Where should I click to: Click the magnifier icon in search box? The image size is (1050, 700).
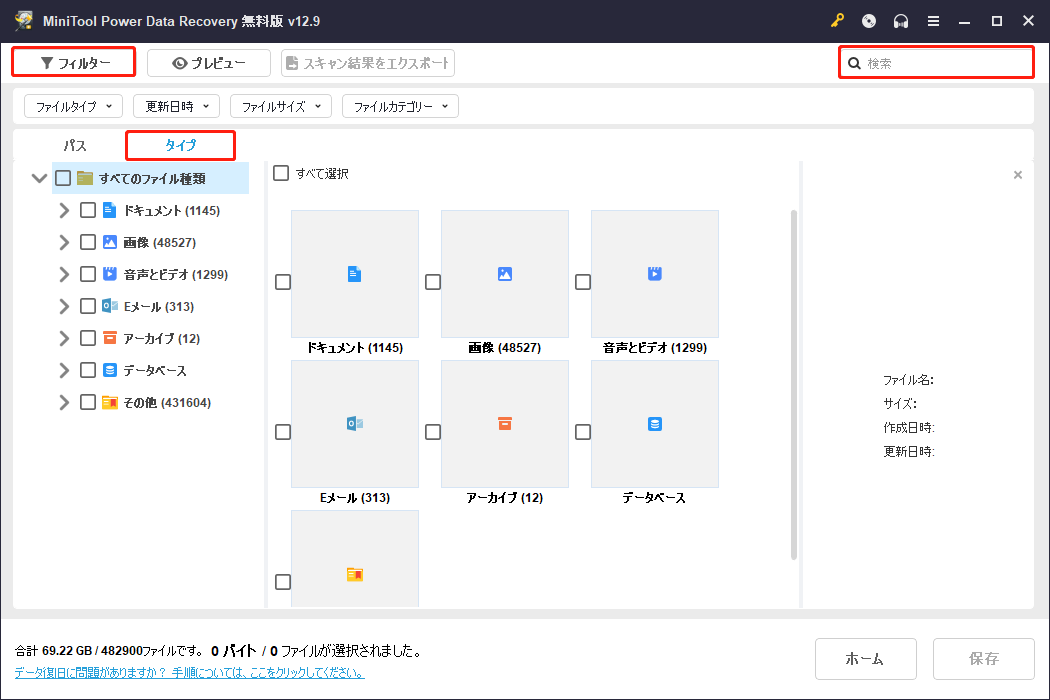pos(854,64)
